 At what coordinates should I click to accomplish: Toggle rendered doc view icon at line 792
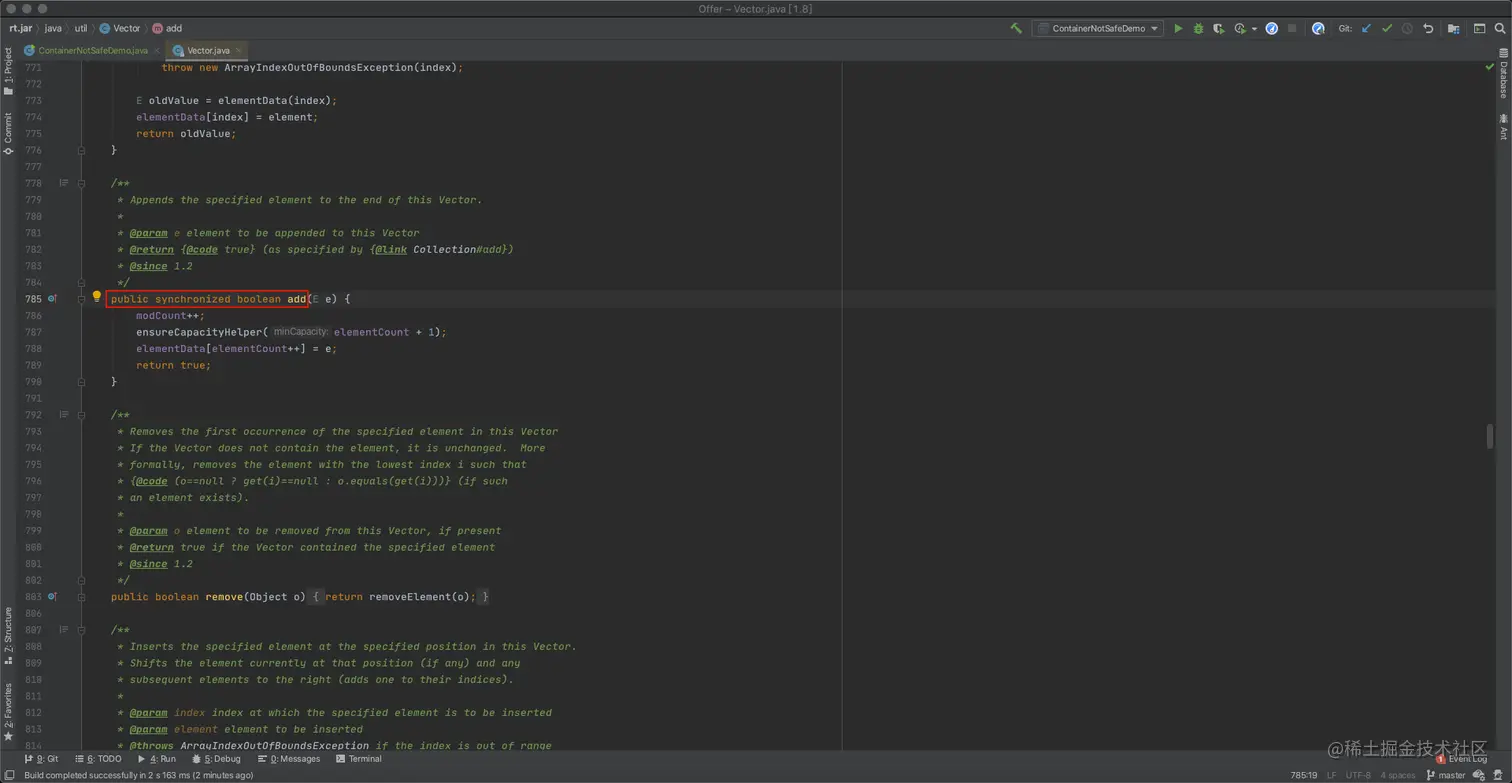(64, 415)
